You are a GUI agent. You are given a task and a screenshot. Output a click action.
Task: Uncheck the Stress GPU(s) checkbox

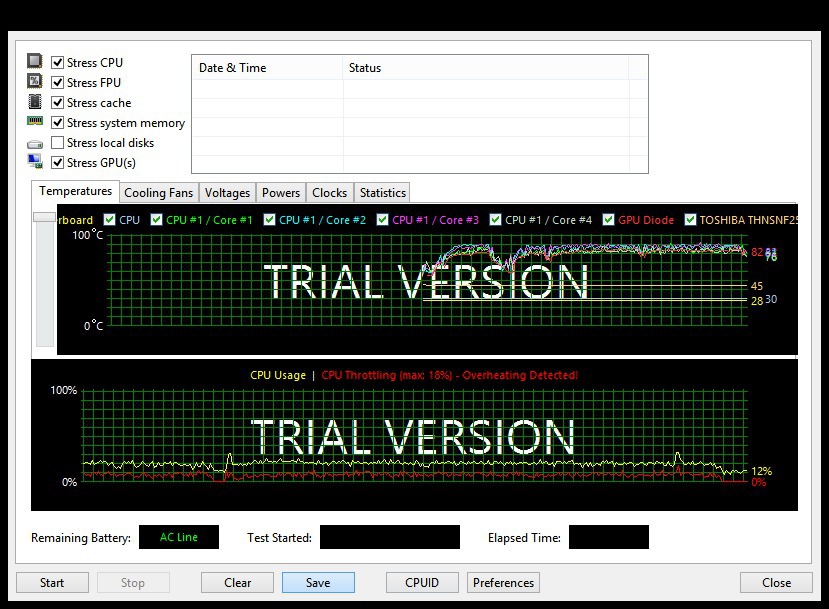[58, 163]
